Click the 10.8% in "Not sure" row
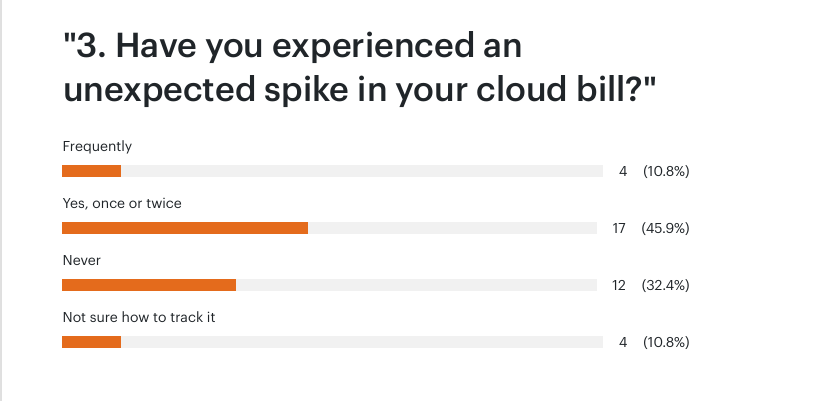 click(x=666, y=342)
